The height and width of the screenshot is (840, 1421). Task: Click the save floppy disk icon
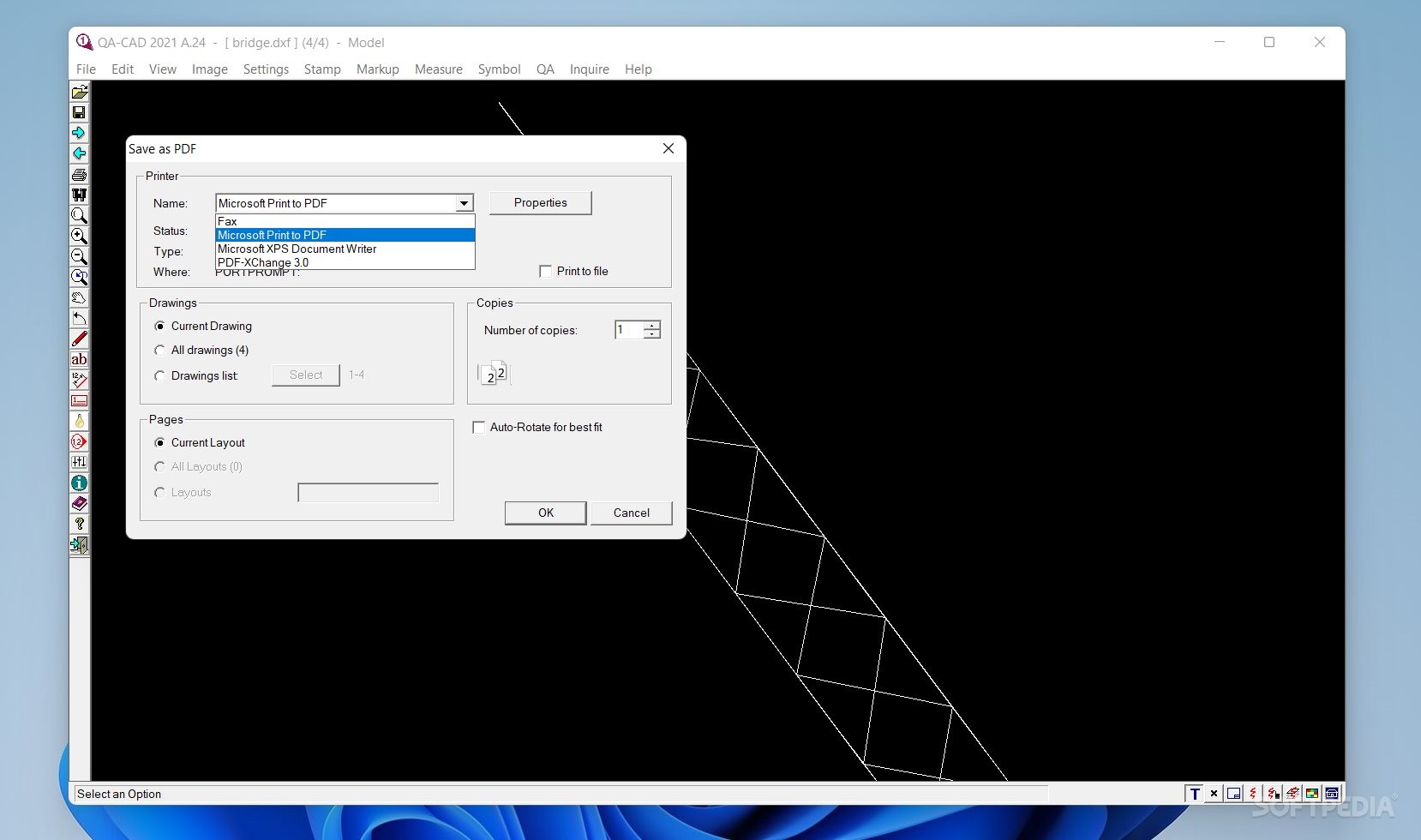(x=79, y=112)
